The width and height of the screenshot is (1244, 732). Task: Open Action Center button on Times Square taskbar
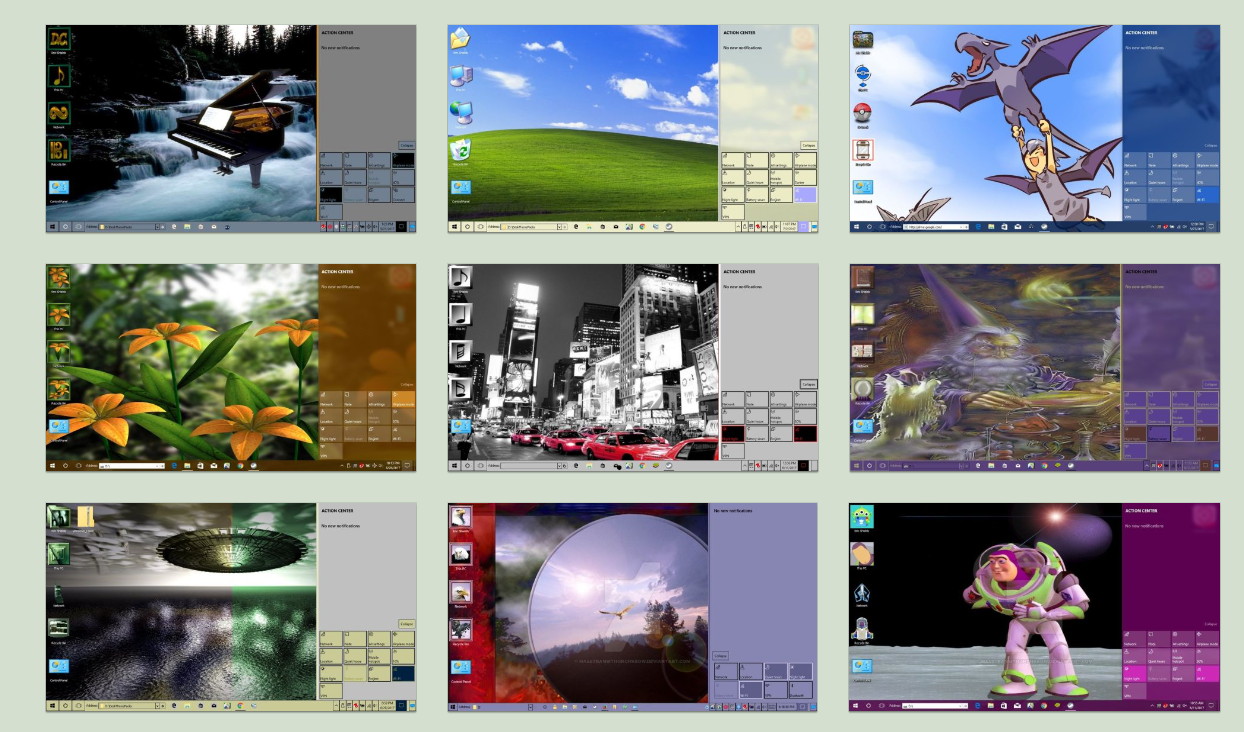coord(803,466)
